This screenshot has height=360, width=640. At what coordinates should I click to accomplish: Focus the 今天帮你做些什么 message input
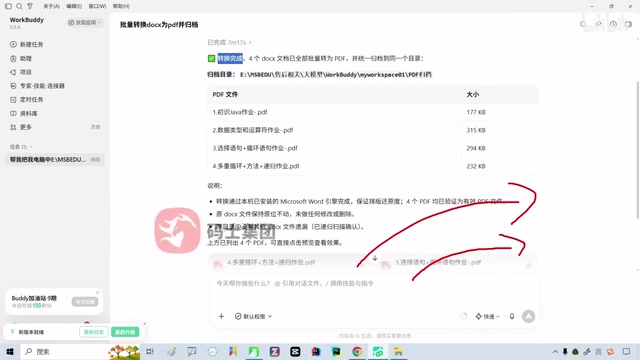pos(374,283)
